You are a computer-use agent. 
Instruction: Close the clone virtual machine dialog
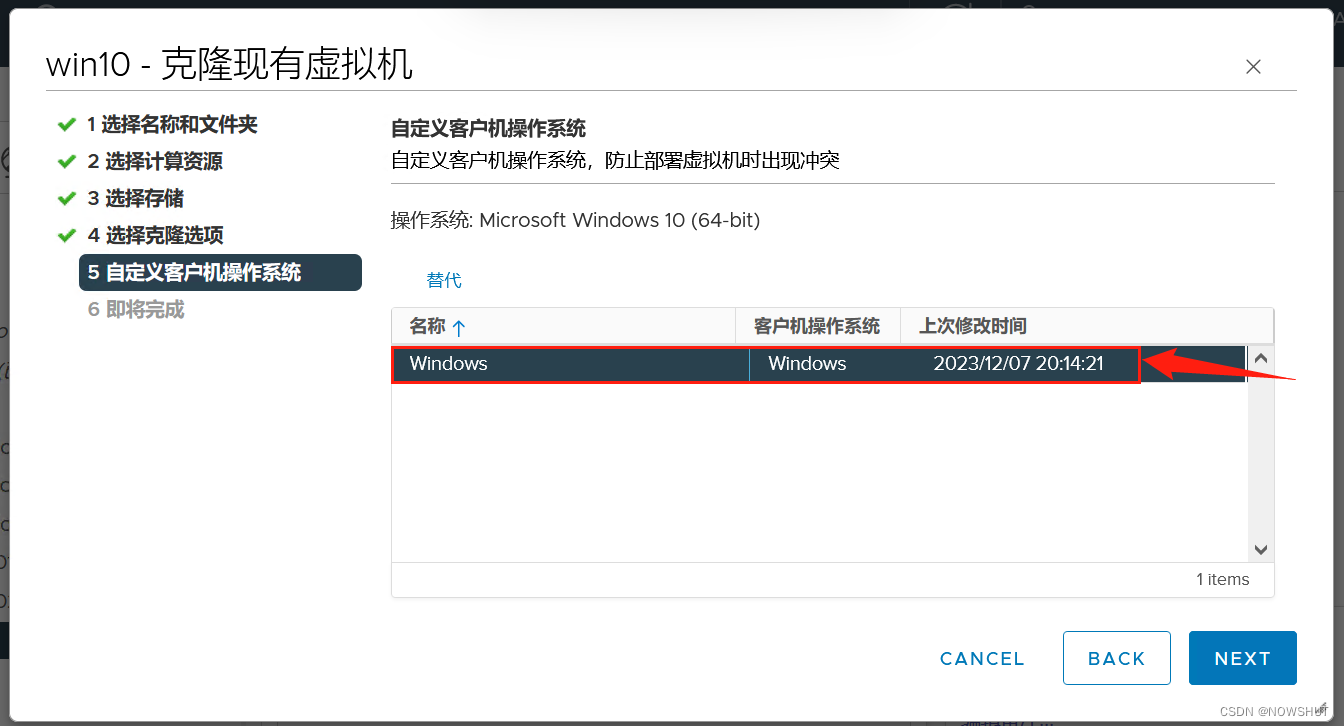coord(1253,67)
